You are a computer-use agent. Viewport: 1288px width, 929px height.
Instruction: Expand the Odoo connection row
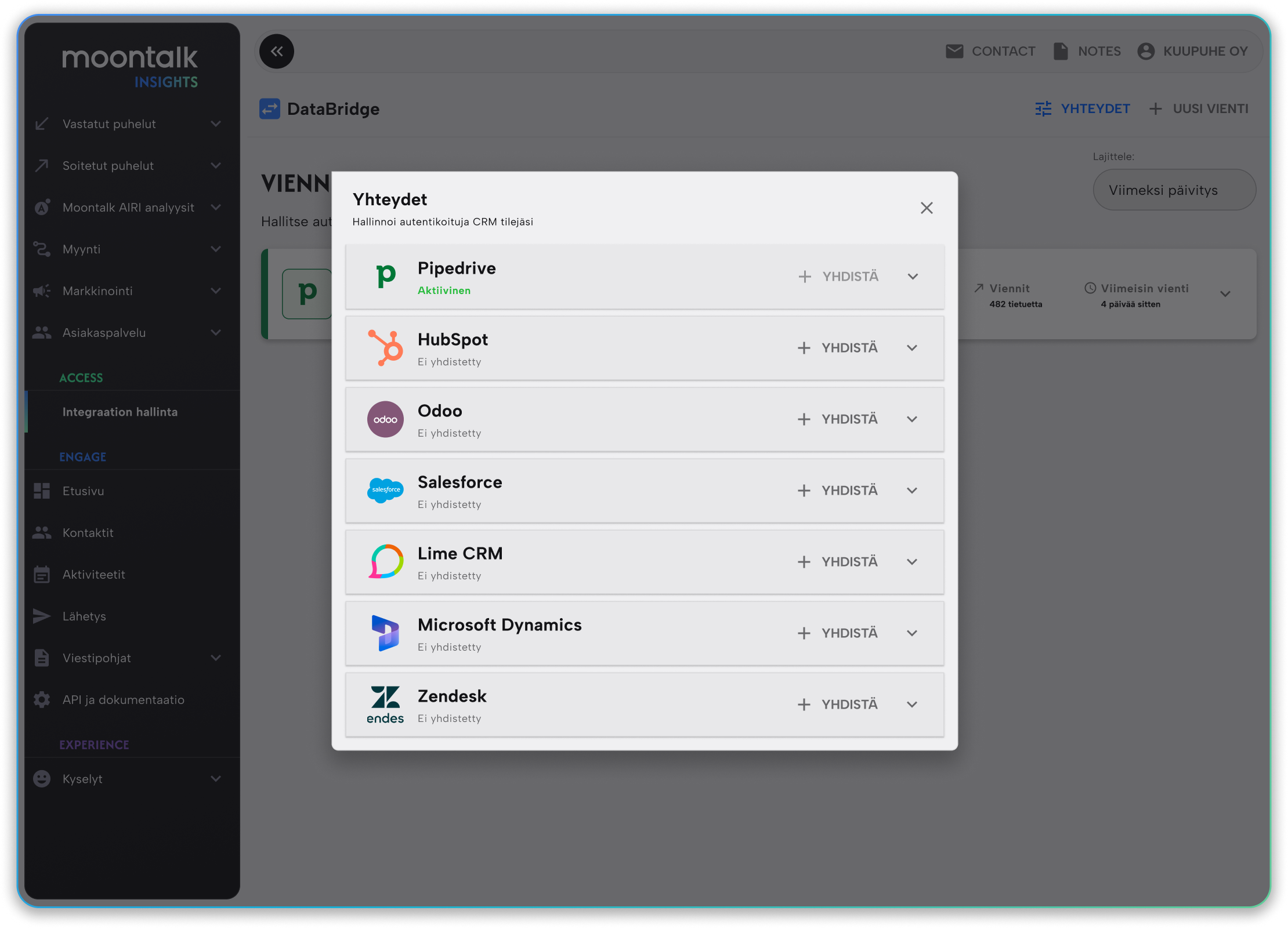[912, 419]
